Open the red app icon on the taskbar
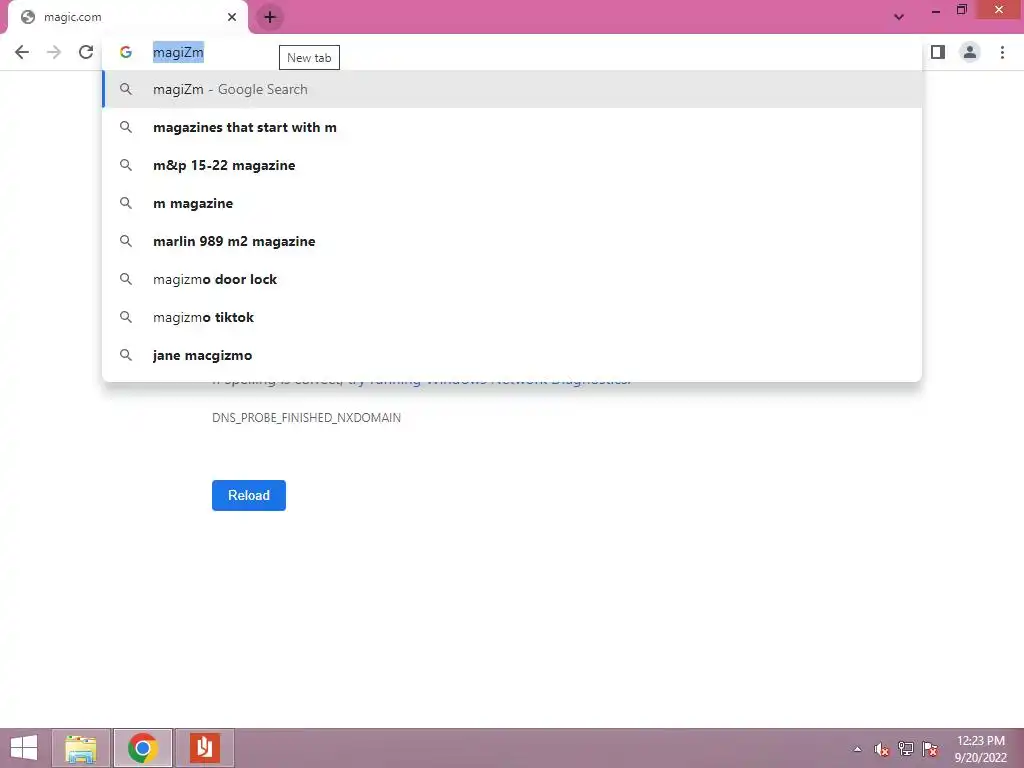Screen dimensions: 1024x768 (x=204, y=748)
